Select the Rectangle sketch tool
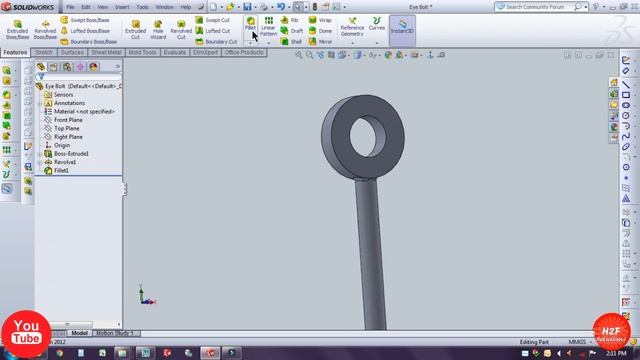 coord(626,95)
